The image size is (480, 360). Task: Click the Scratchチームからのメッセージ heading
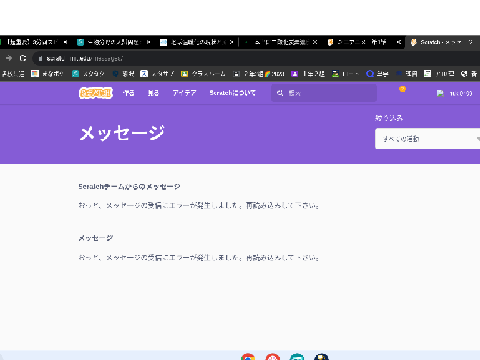(129, 187)
